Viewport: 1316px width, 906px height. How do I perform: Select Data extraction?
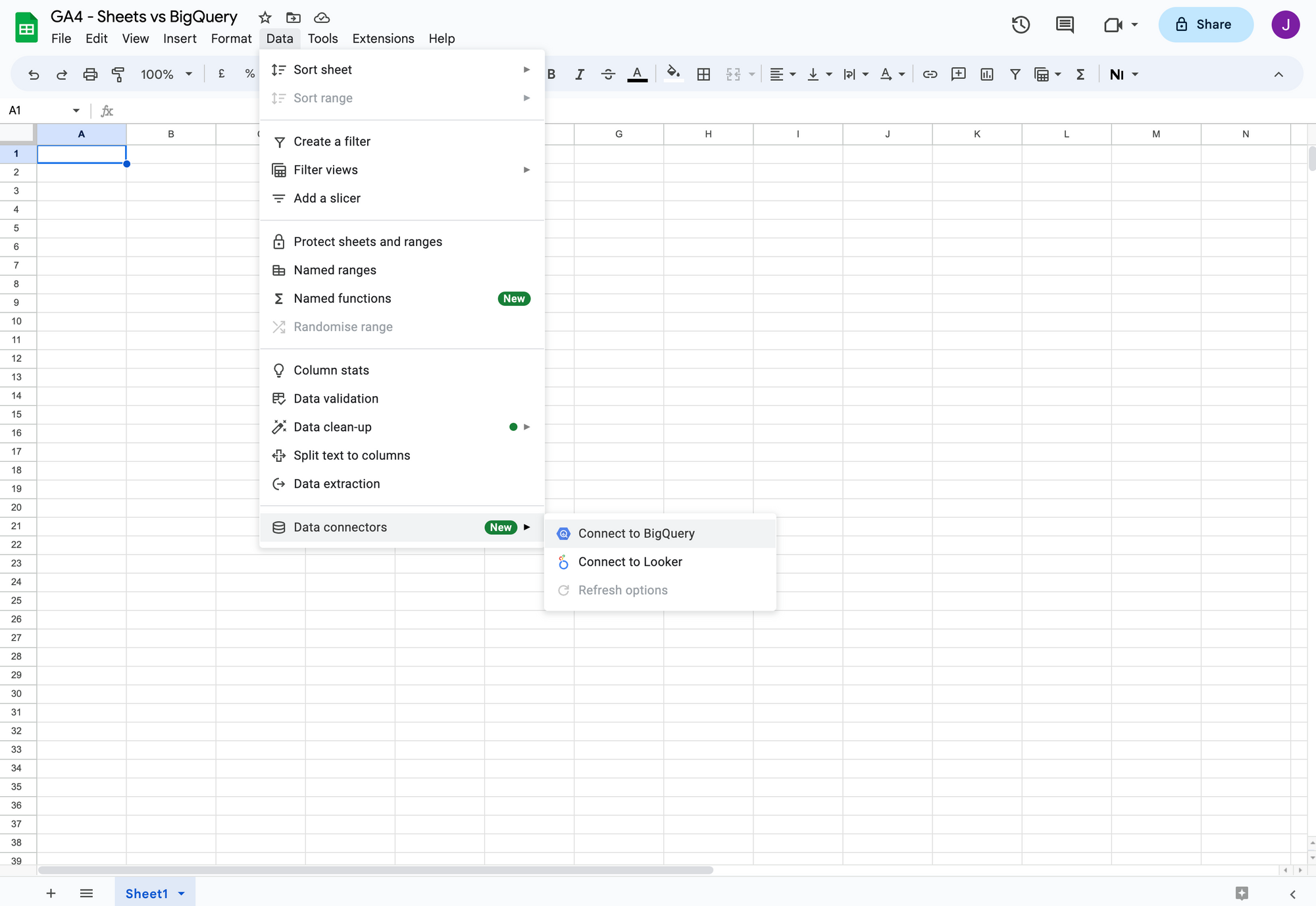(x=402, y=483)
